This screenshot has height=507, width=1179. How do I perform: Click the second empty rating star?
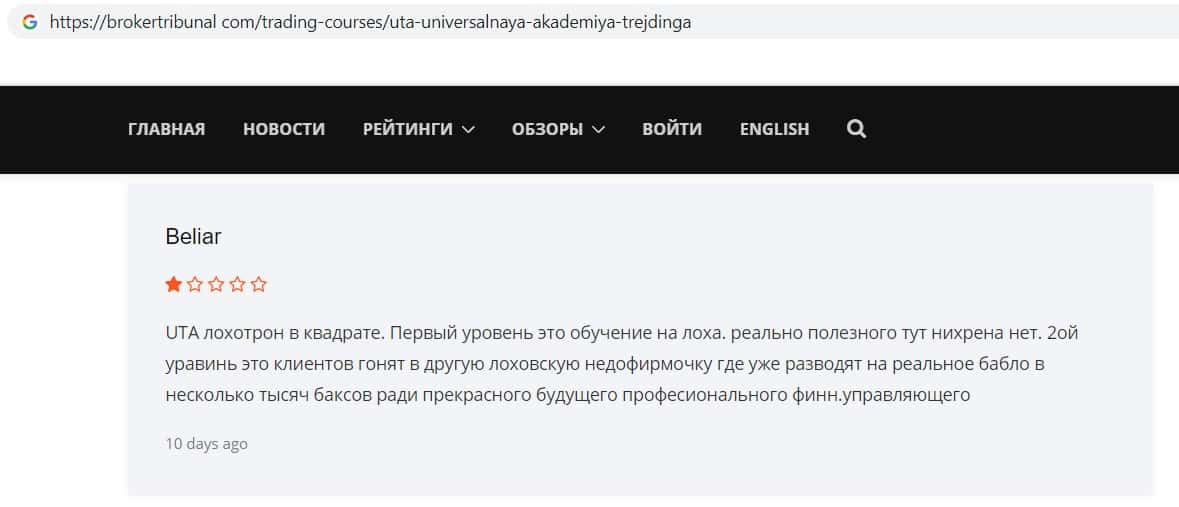tap(195, 285)
